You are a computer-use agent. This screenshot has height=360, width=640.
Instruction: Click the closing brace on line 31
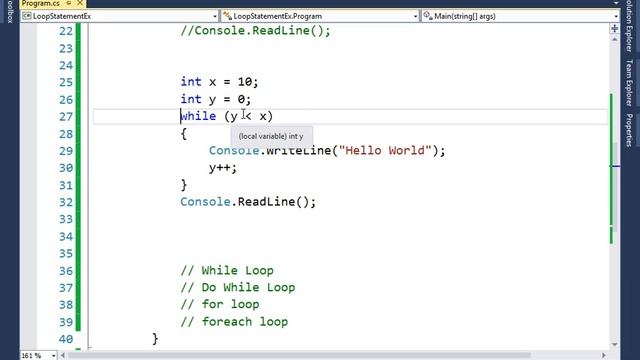[x=184, y=185]
